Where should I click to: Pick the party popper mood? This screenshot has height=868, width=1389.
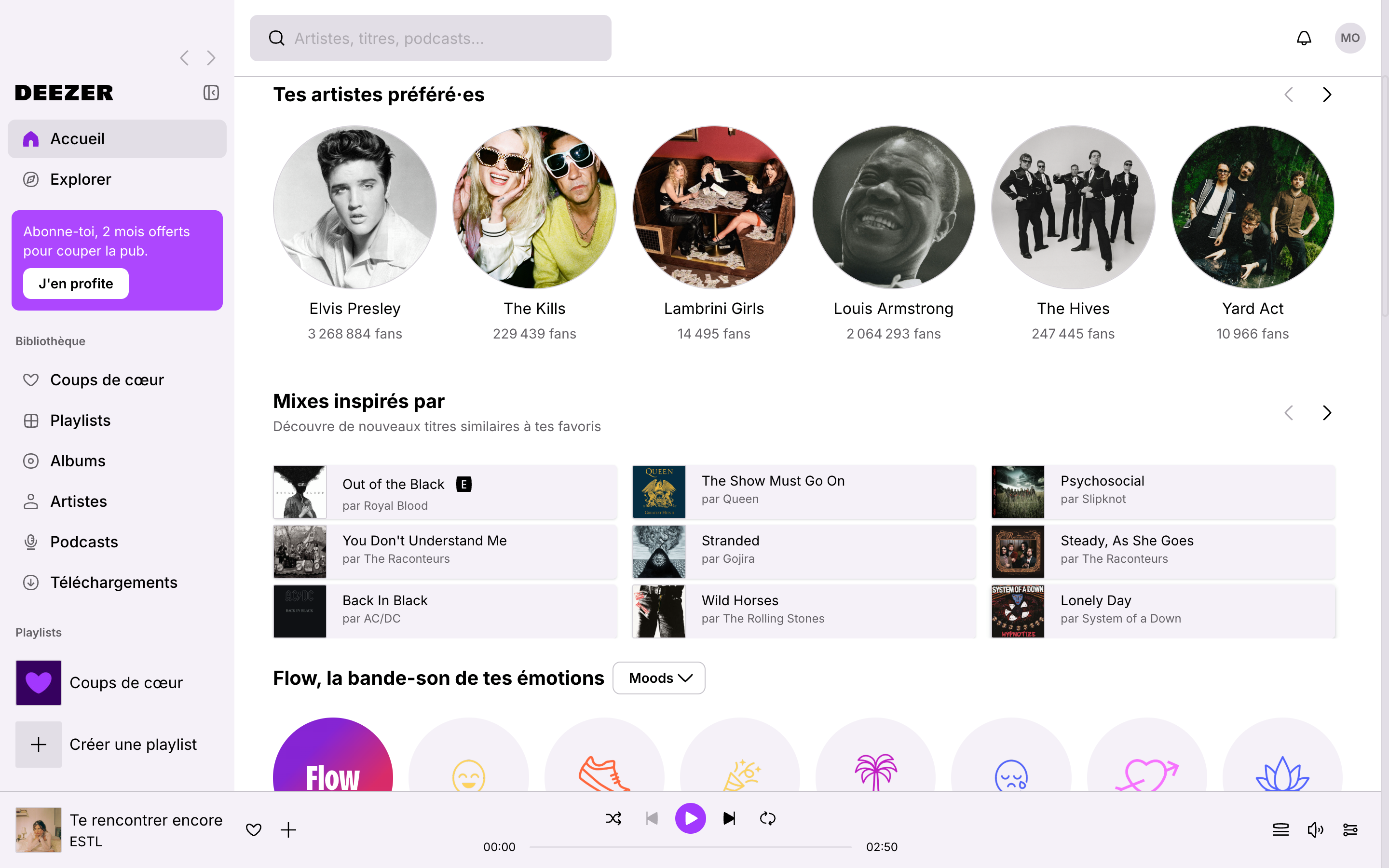point(740,755)
